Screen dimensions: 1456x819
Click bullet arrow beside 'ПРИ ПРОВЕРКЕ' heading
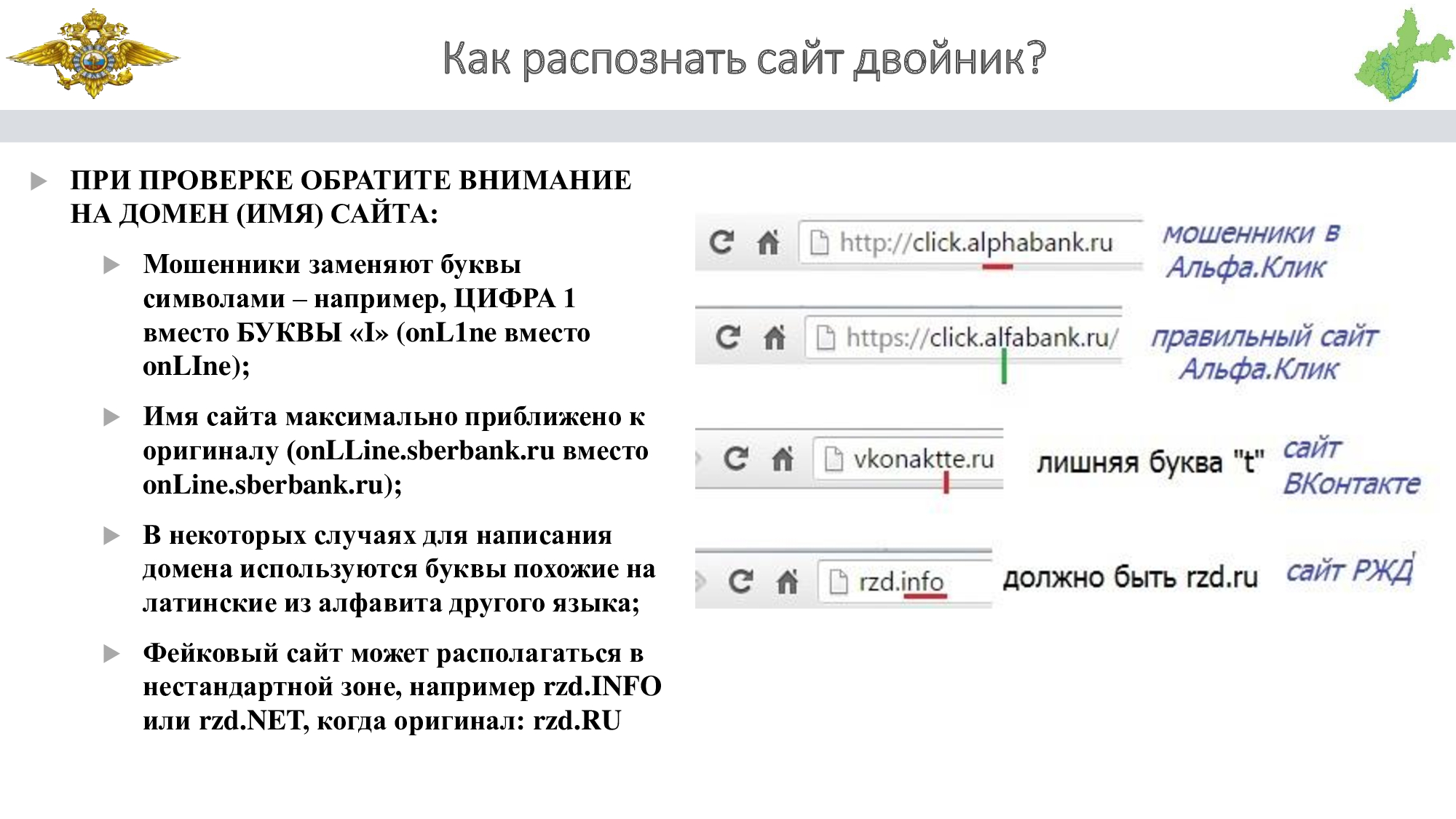39,181
